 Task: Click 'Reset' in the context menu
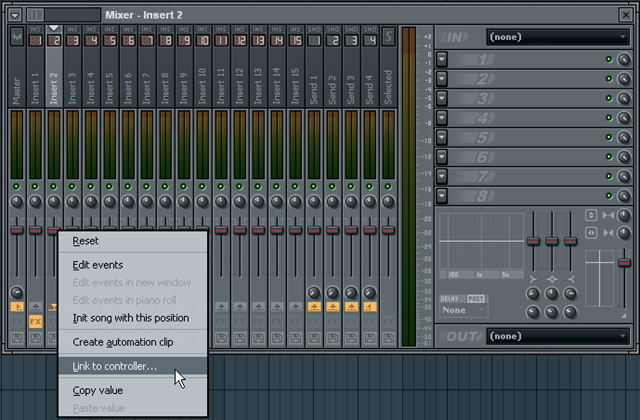point(86,241)
